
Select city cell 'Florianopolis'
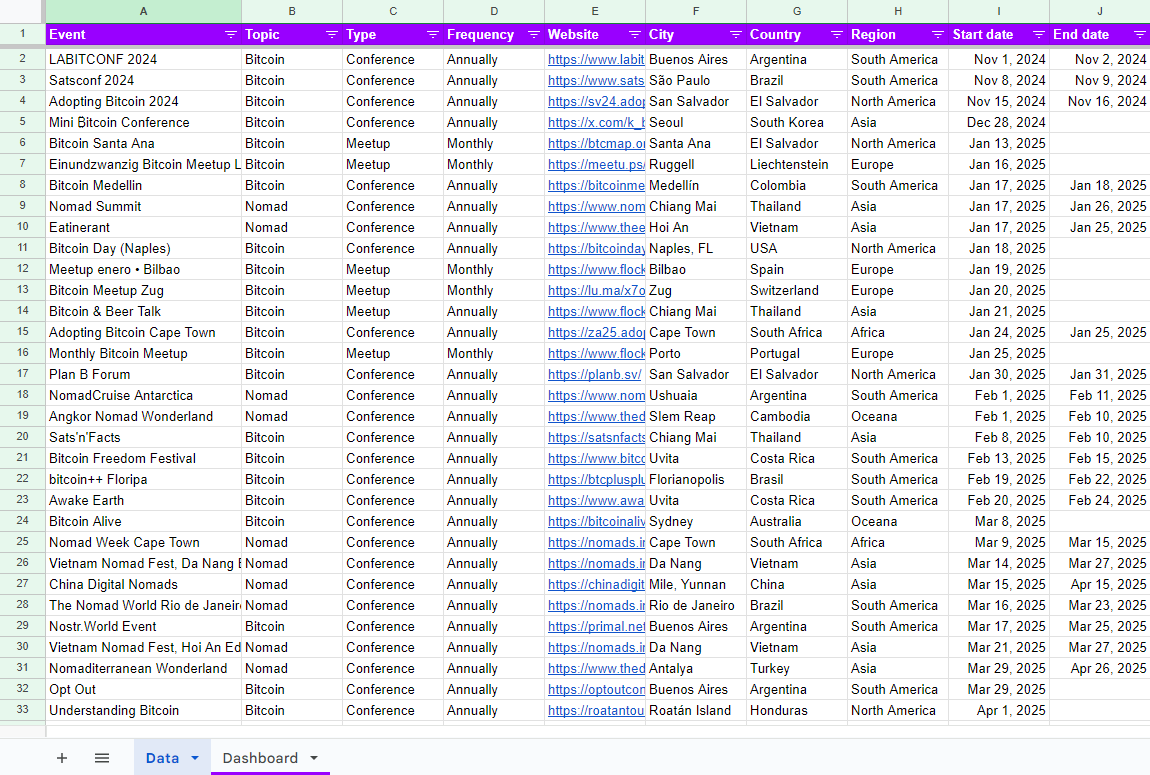696,480
